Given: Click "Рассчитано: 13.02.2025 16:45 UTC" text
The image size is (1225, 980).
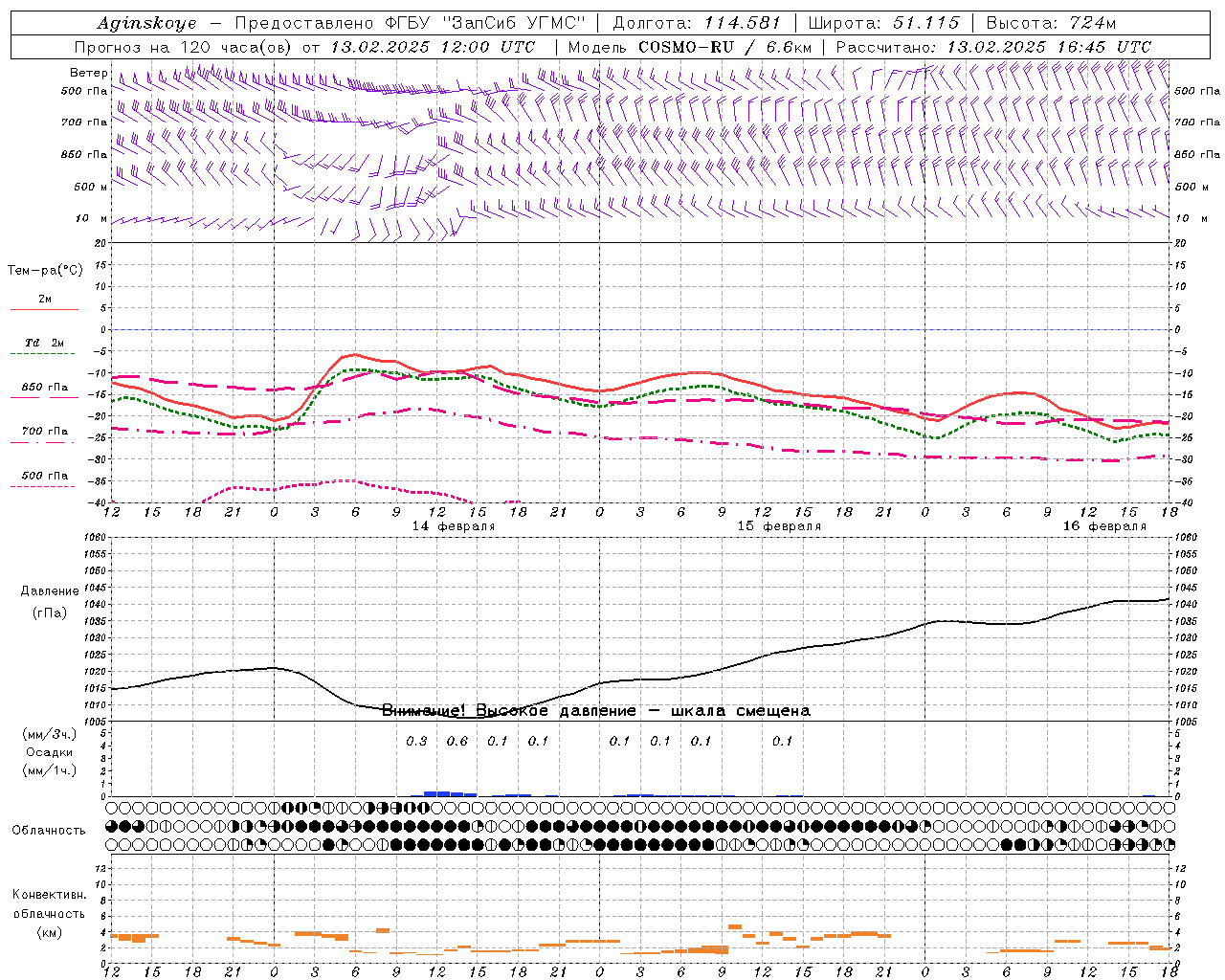Looking at the screenshot, I should pos(993,47).
